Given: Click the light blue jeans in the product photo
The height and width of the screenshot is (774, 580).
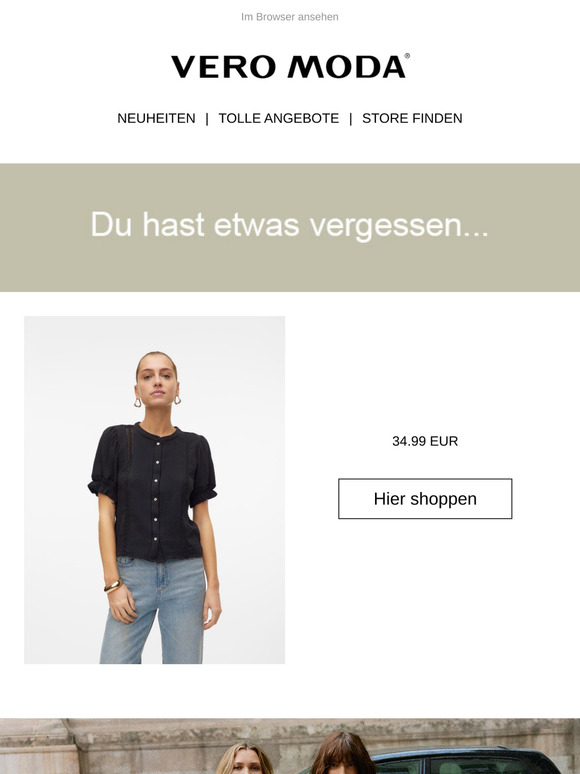Looking at the screenshot, I should click(153, 611).
